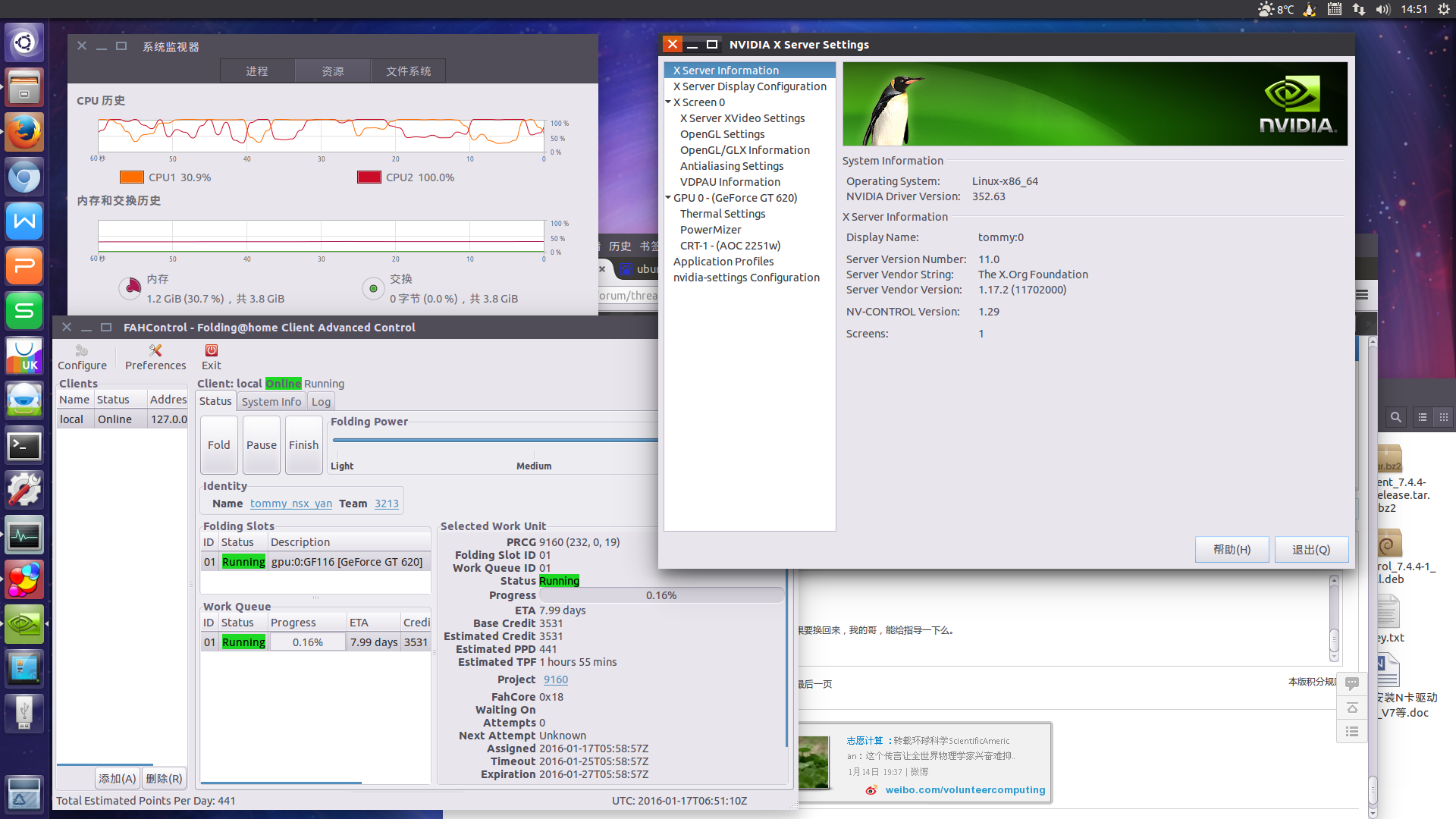Open system settings wrench launcher icon
1456x819 pixels.
tap(24, 491)
